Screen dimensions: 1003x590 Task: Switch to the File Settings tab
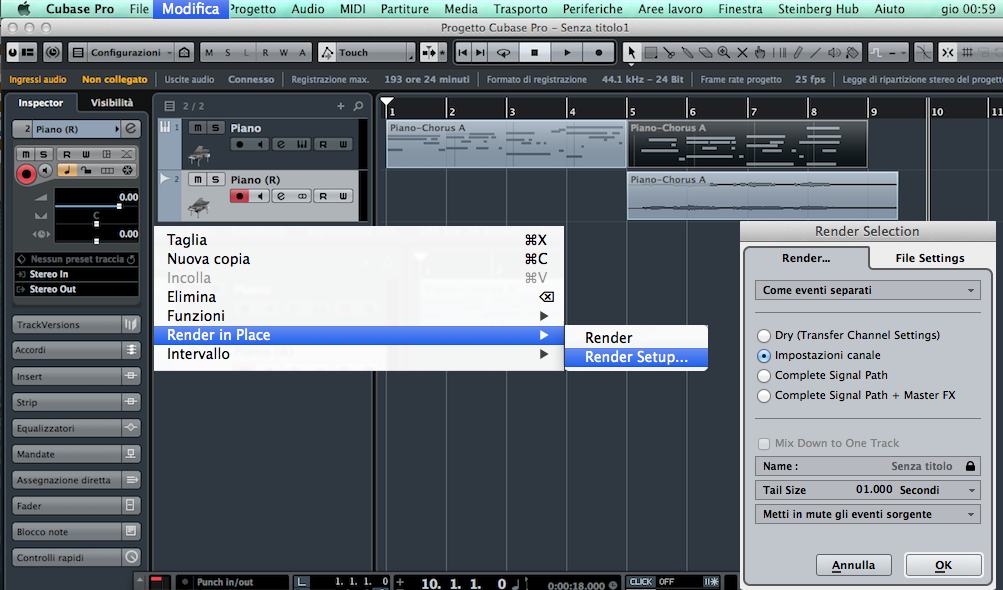tap(929, 258)
